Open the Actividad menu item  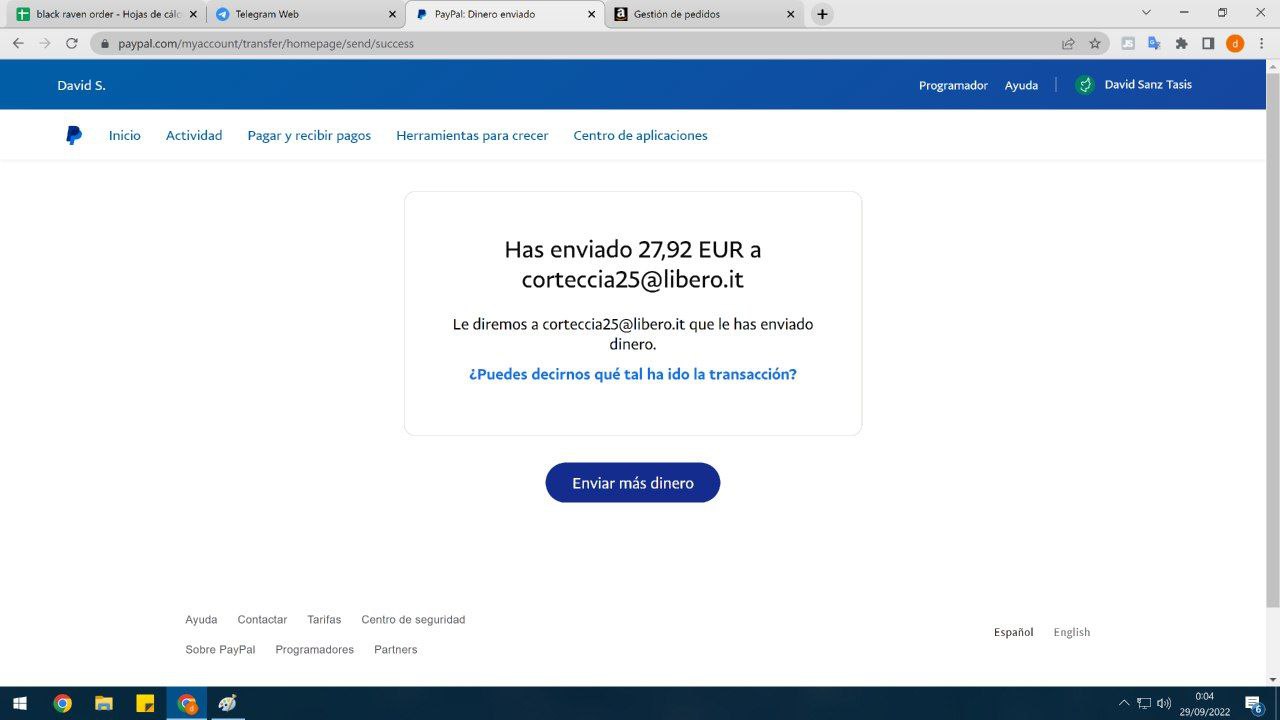coord(194,136)
